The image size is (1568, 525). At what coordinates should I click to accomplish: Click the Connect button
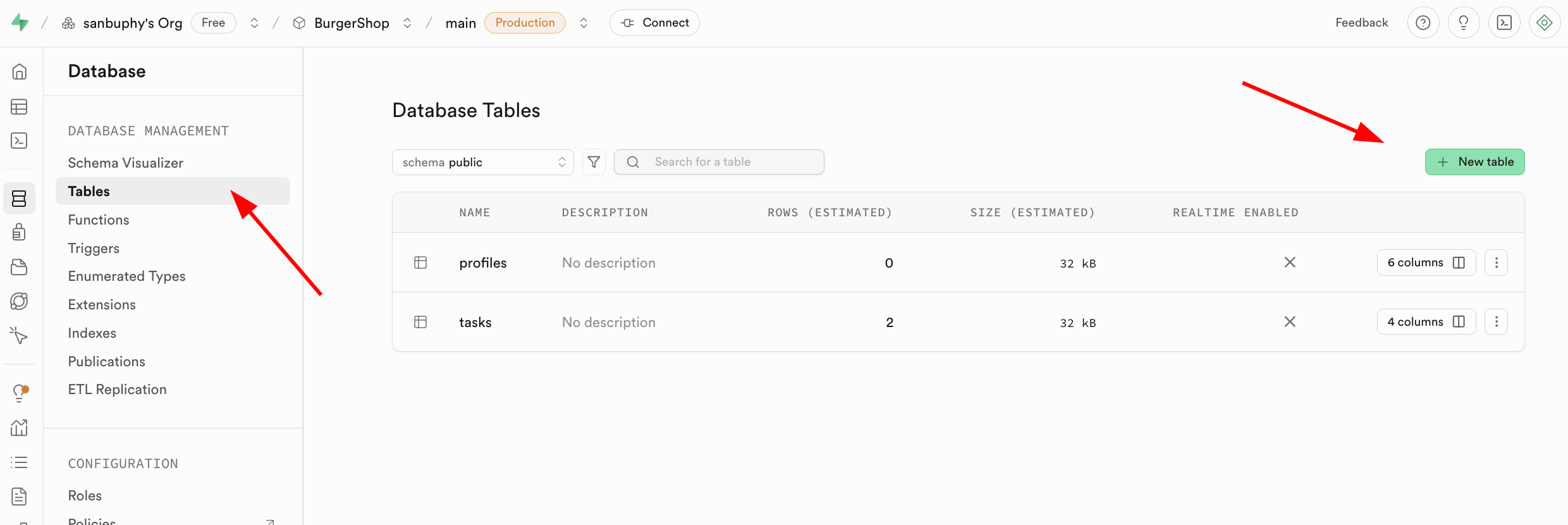point(654,23)
